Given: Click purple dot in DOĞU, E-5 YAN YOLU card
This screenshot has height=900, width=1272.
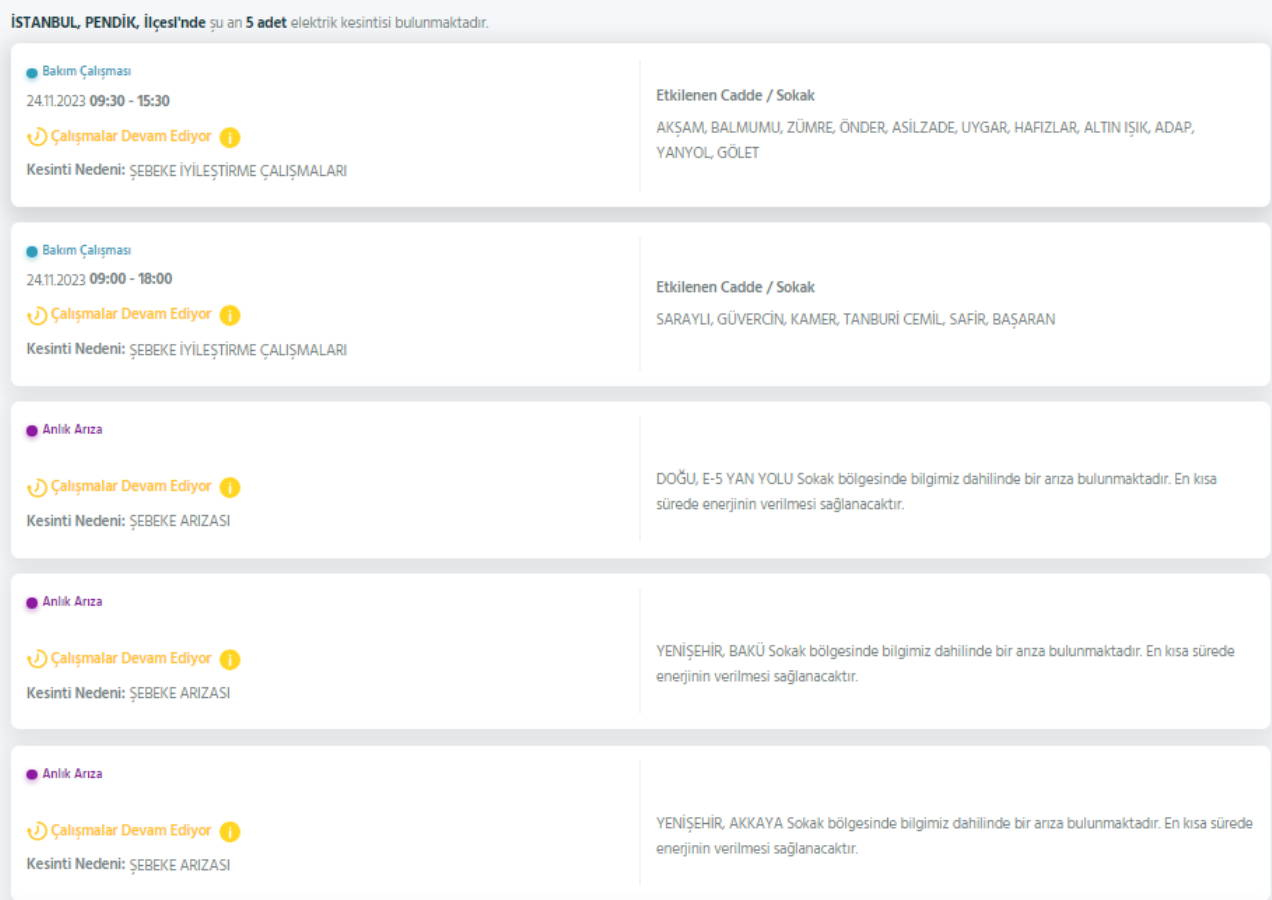Looking at the screenshot, I should pos(32,431).
